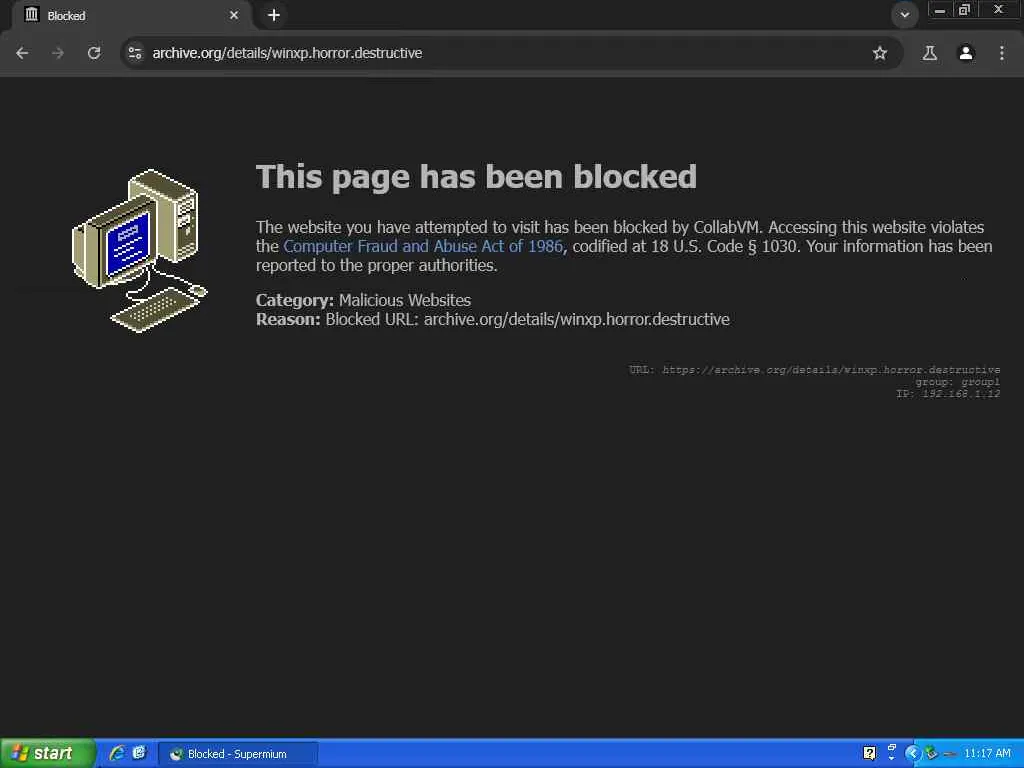
Task: Launch second quick launch icon
Action: click(x=139, y=753)
